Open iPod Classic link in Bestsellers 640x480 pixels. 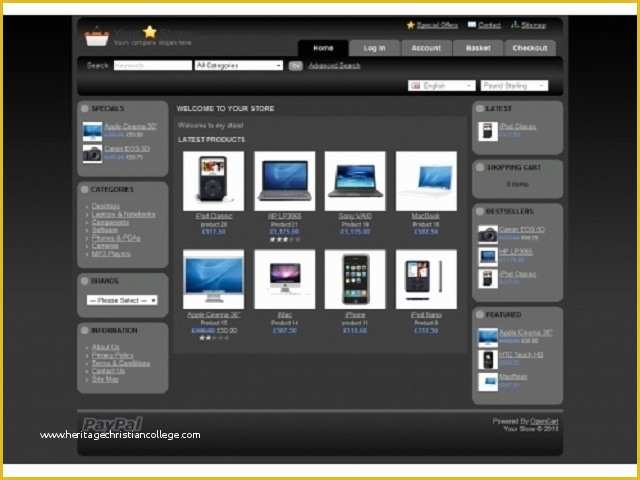click(518, 274)
